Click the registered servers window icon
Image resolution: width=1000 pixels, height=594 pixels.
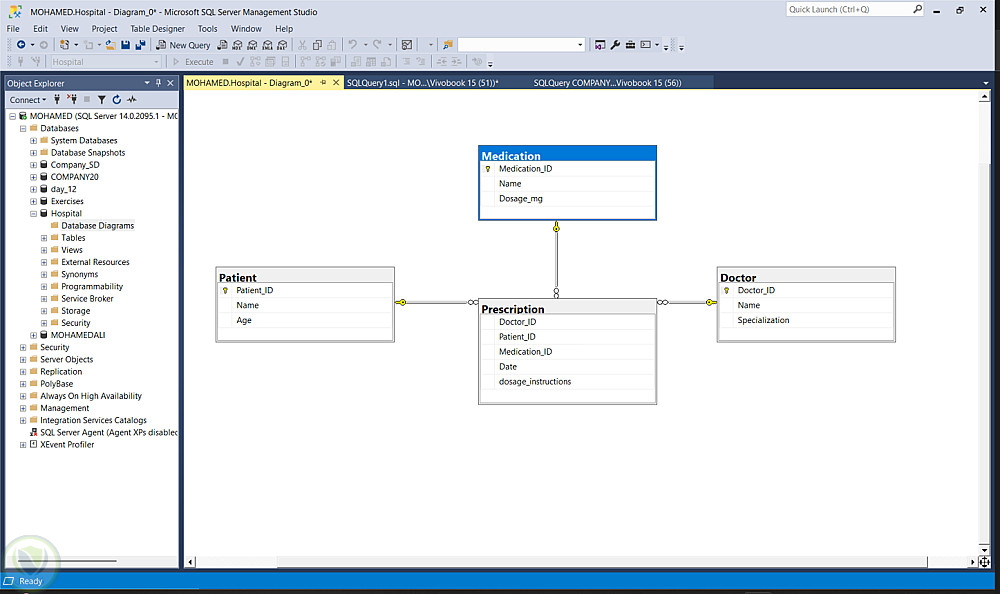tap(599, 45)
